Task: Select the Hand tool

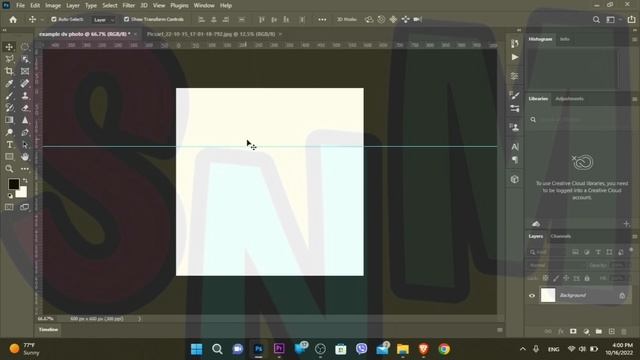Action: tap(25, 157)
